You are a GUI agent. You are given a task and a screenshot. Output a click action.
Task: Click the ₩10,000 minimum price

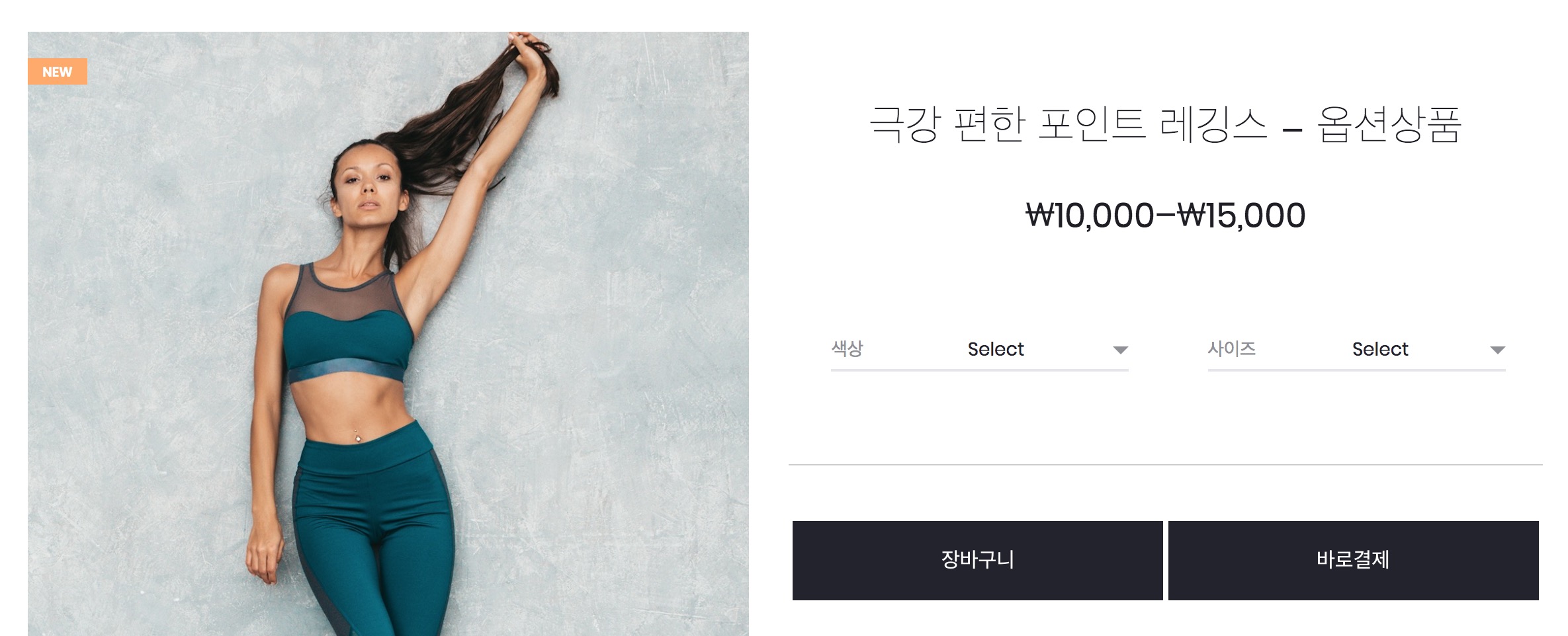point(1090,216)
